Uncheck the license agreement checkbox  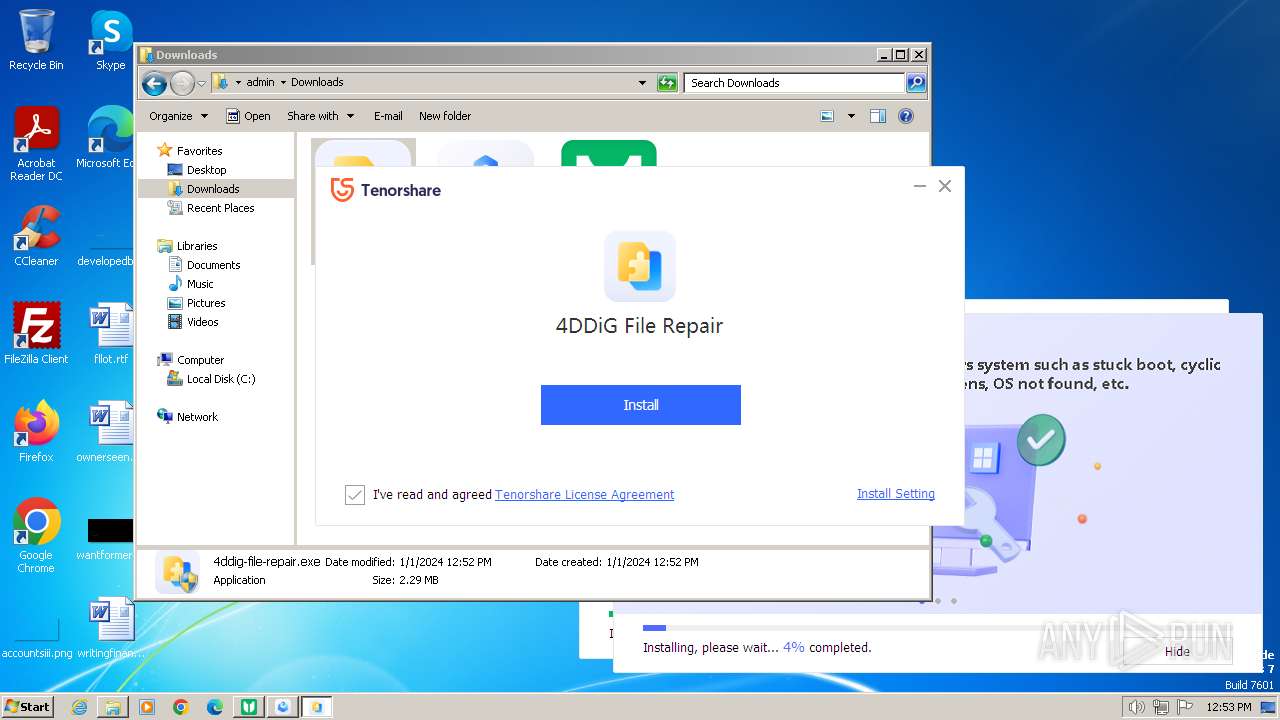(x=355, y=494)
